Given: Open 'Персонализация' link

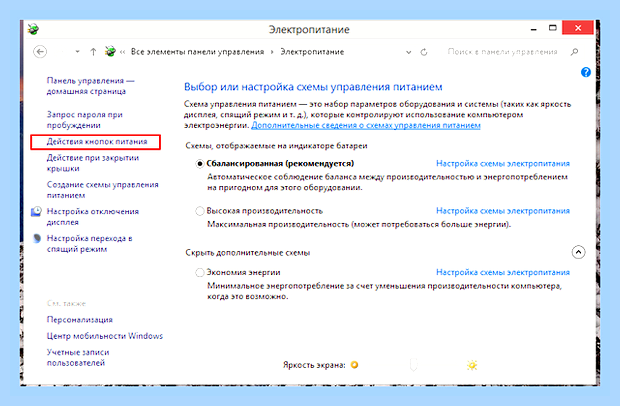Looking at the screenshot, I should tap(79, 320).
